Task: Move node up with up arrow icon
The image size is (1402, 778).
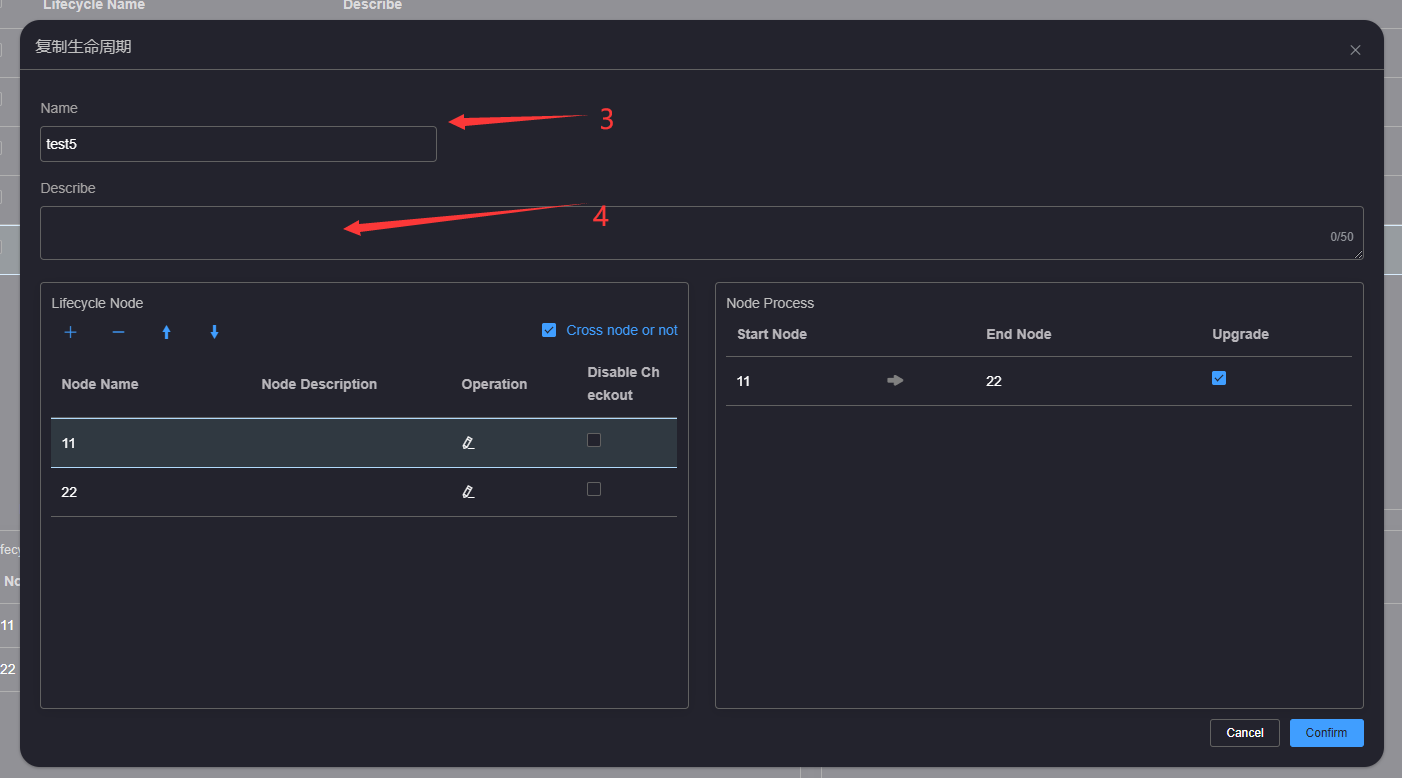Action: point(166,332)
